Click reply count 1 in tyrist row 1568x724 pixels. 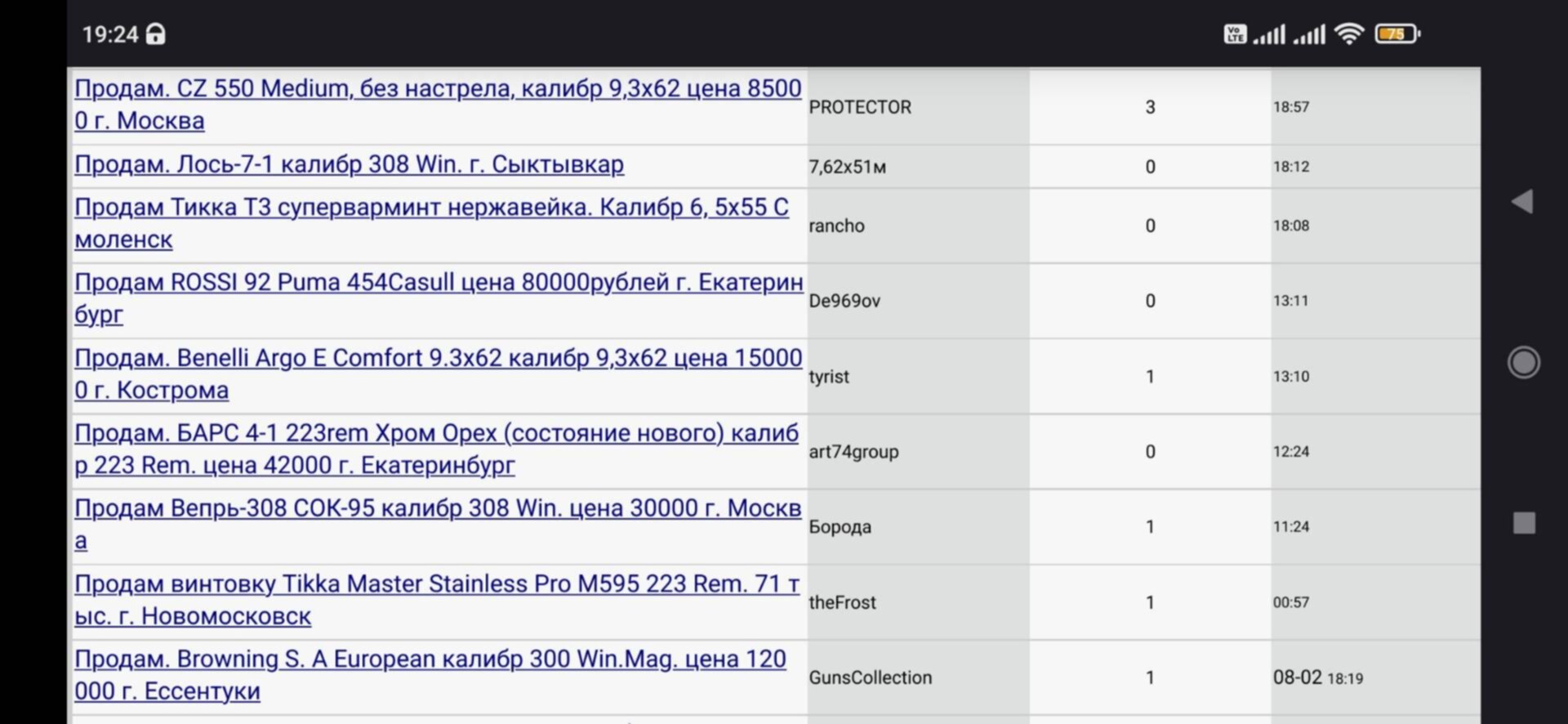pos(1150,377)
